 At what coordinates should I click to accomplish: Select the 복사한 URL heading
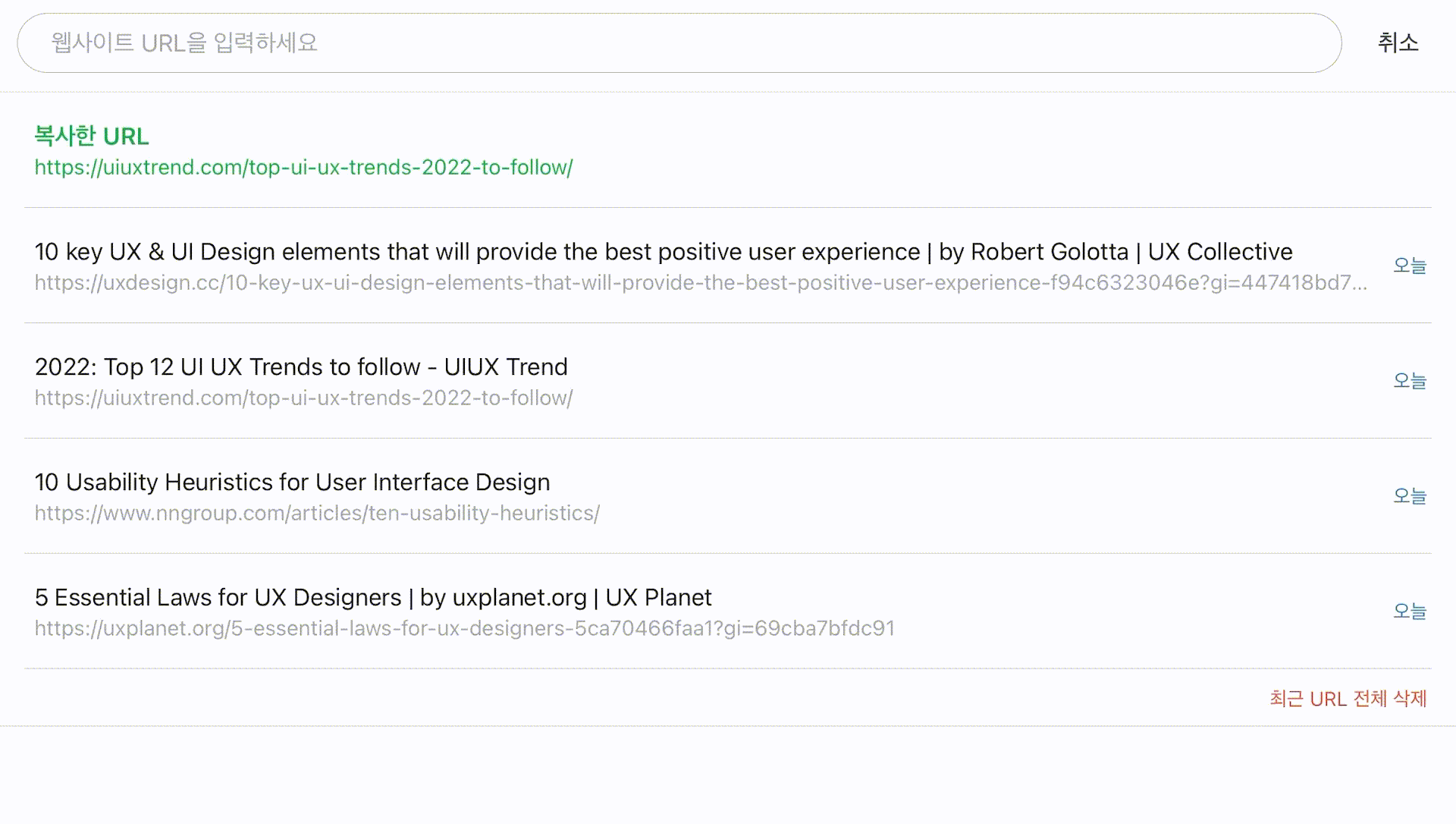(92, 137)
